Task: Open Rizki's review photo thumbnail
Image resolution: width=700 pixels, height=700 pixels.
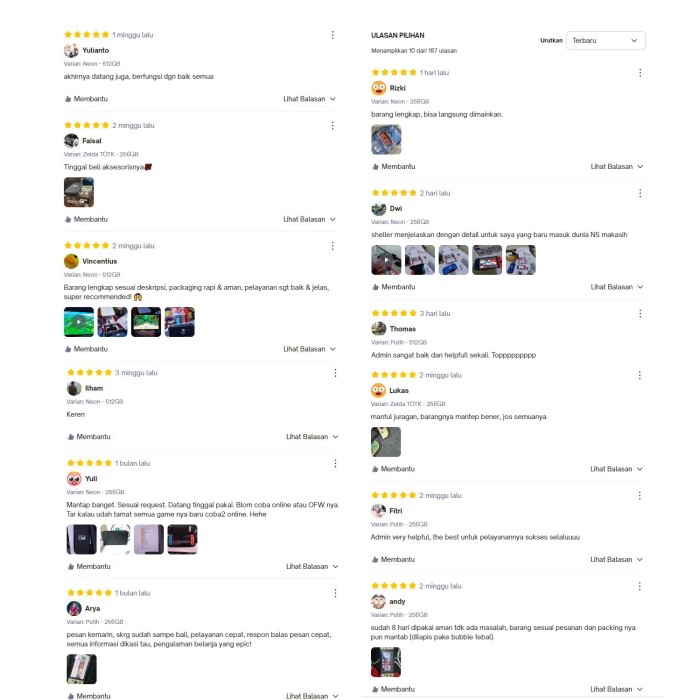Action: click(386, 140)
